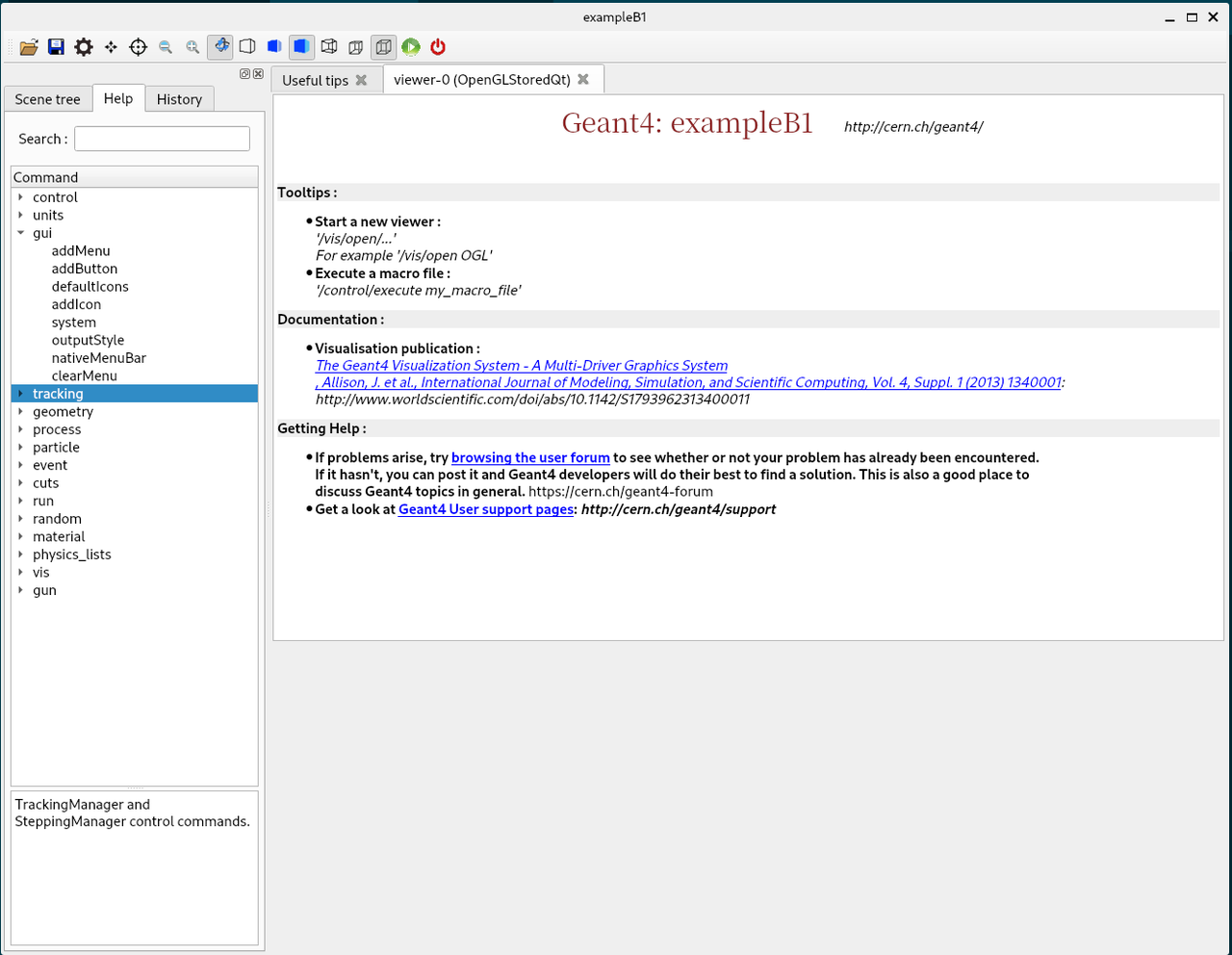
Task: Select the nativeMenuBar command
Action: [x=99, y=357]
